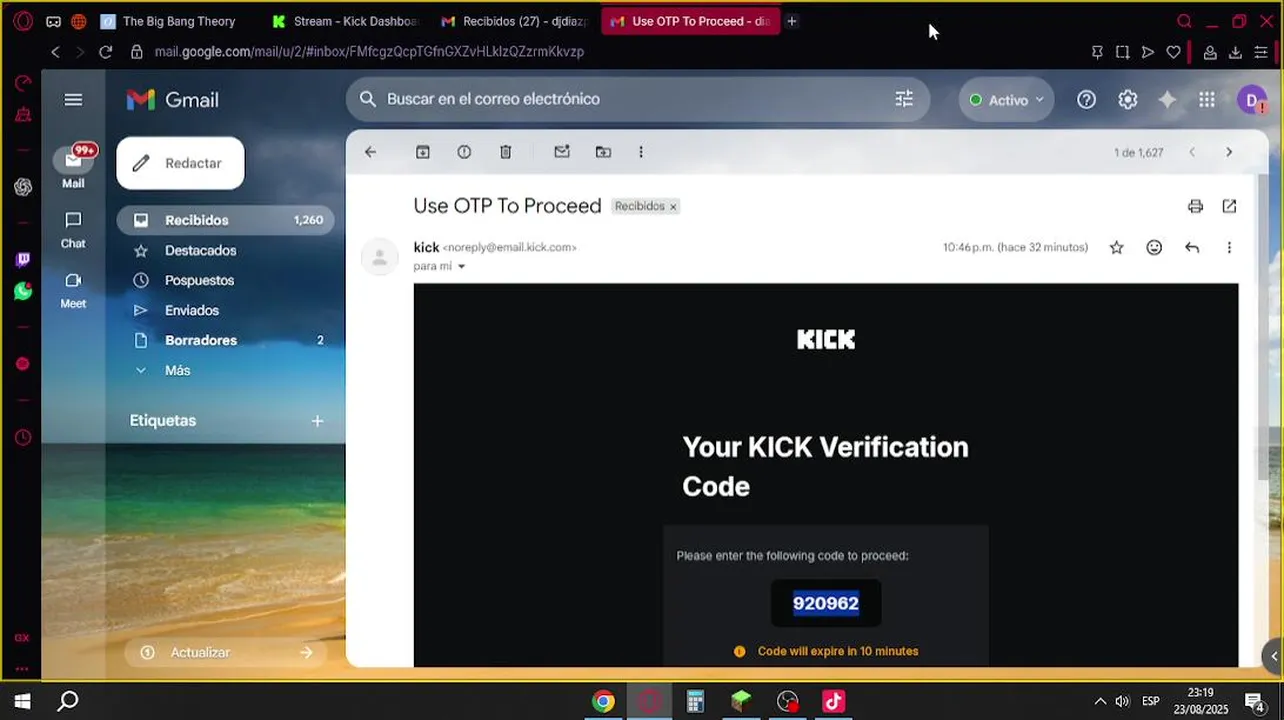Image resolution: width=1284 pixels, height=720 pixels.
Task: Reply to the Kick email
Action: coord(1192,247)
